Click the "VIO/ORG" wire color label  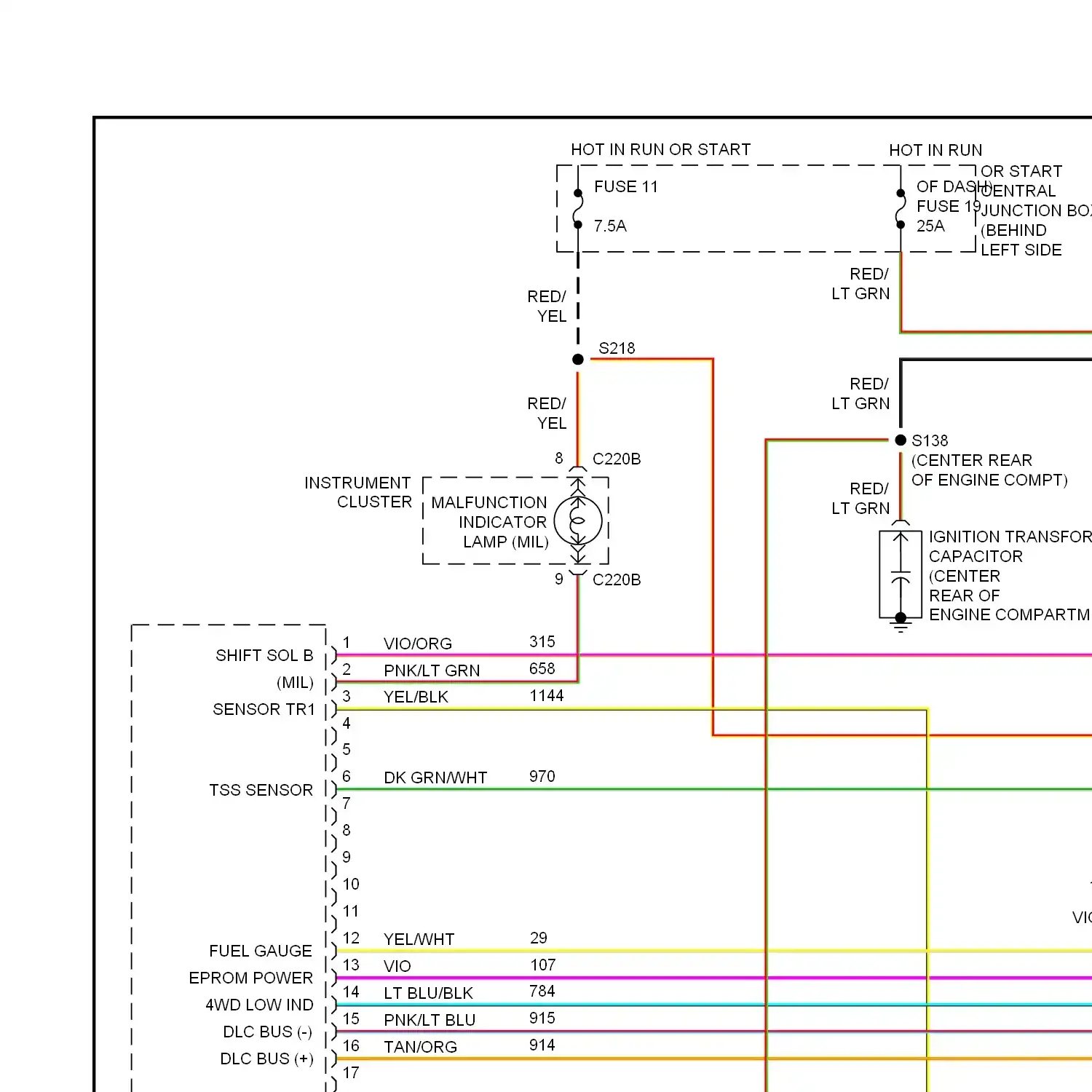tap(418, 644)
